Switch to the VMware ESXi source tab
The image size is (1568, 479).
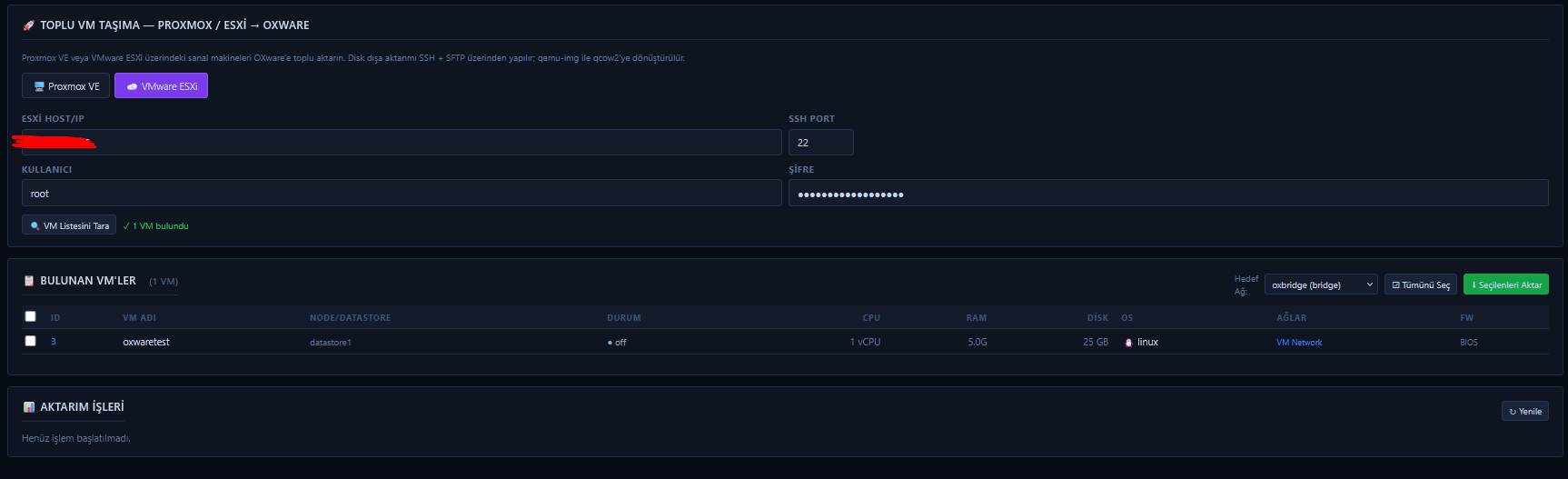161,85
